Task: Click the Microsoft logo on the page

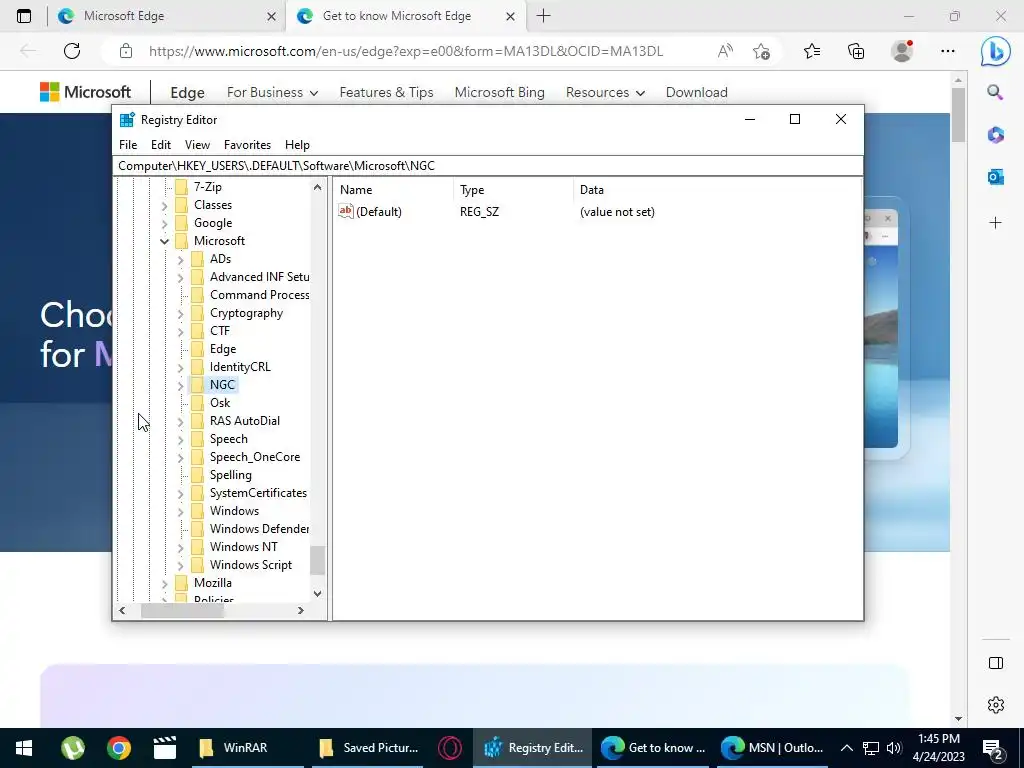Action: pyautogui.click(x=86, y=92)
